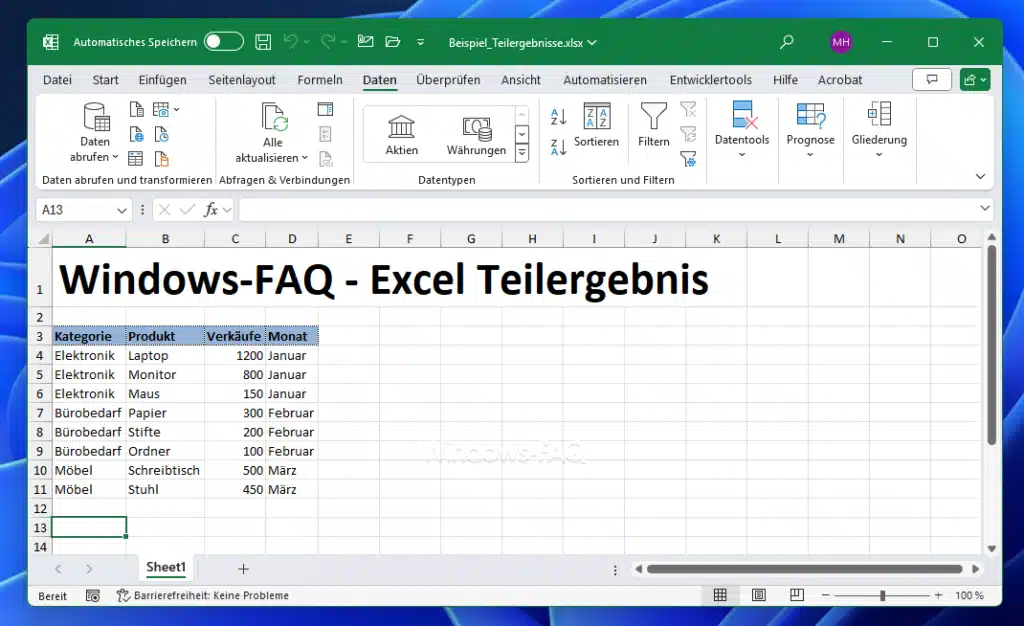The width and height of the screenshot is (1024, 626).
Task: Open the Name Box dropdown arrow
Action: [x=121, y=210]
